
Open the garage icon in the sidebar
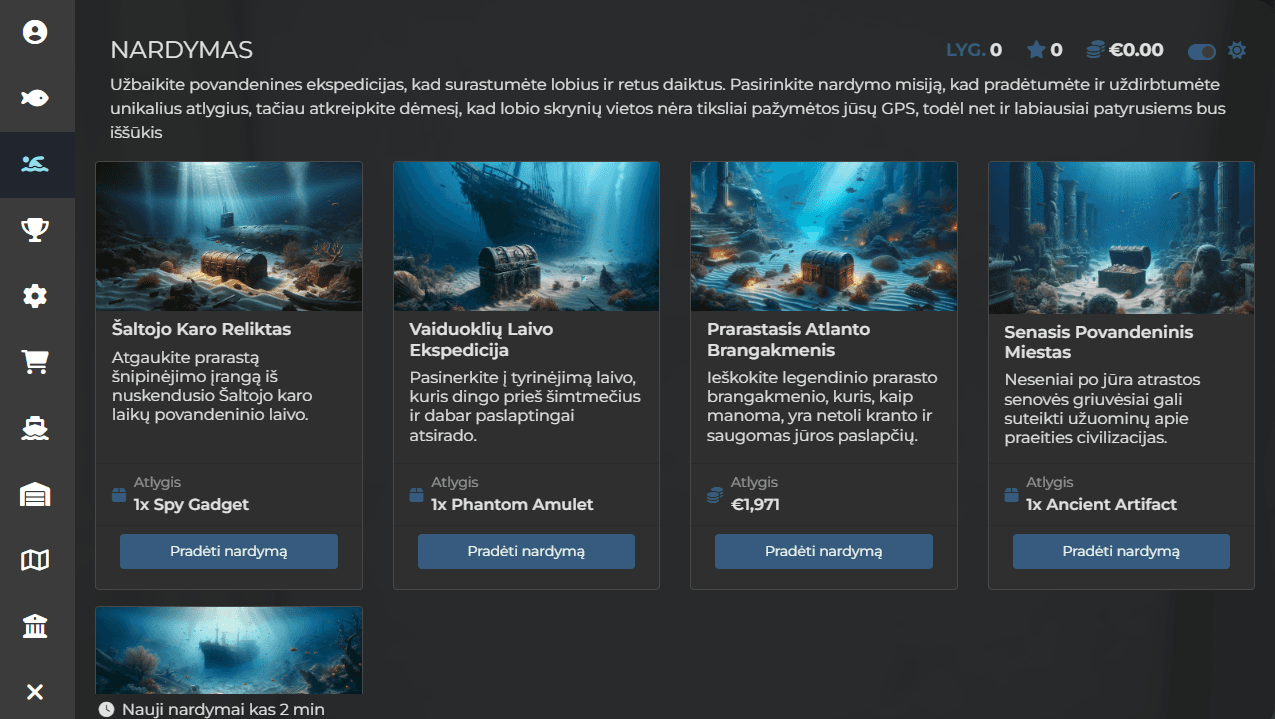[35, 494]
